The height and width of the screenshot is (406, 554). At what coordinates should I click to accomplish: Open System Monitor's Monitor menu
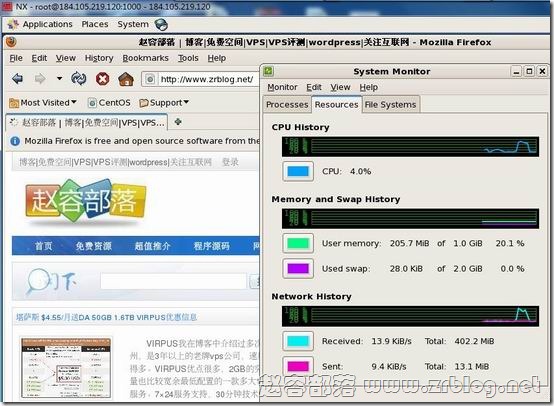pos(282,87)
